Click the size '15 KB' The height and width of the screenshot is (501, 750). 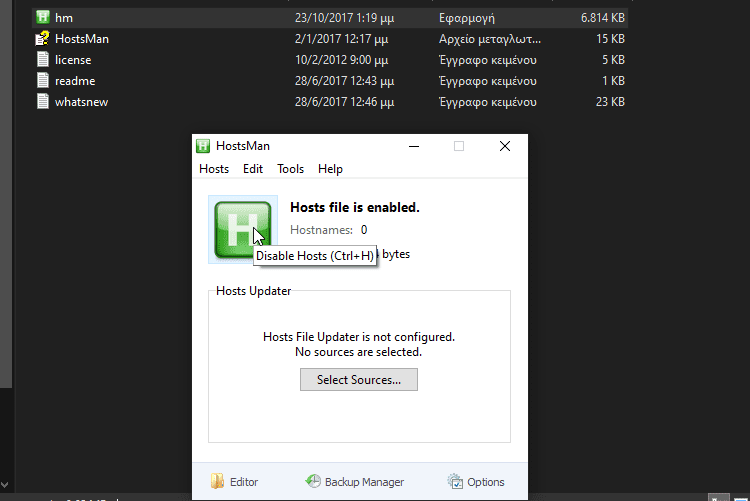[x=610, y=39]
